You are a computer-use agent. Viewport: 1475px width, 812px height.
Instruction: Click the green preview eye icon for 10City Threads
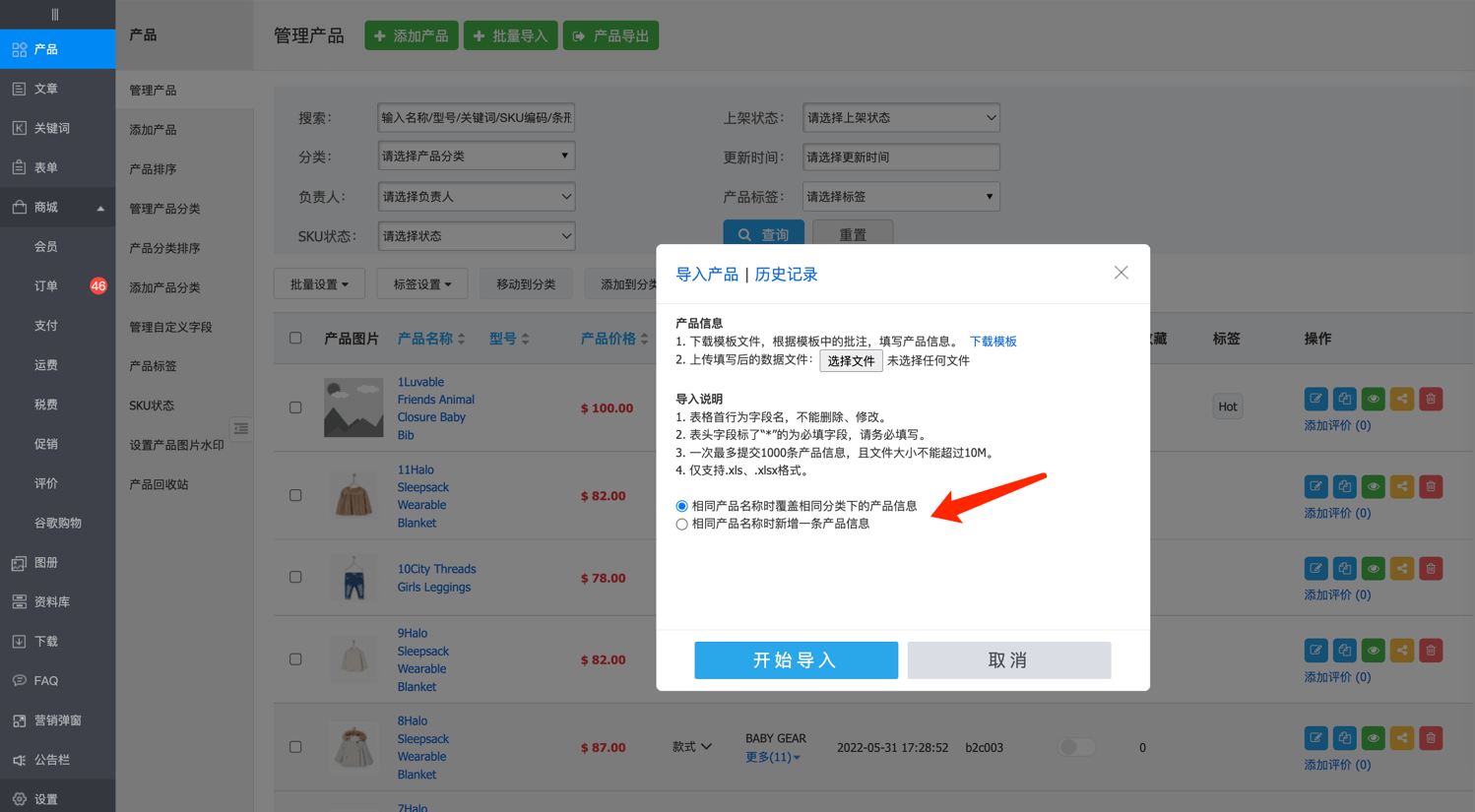1373,569
